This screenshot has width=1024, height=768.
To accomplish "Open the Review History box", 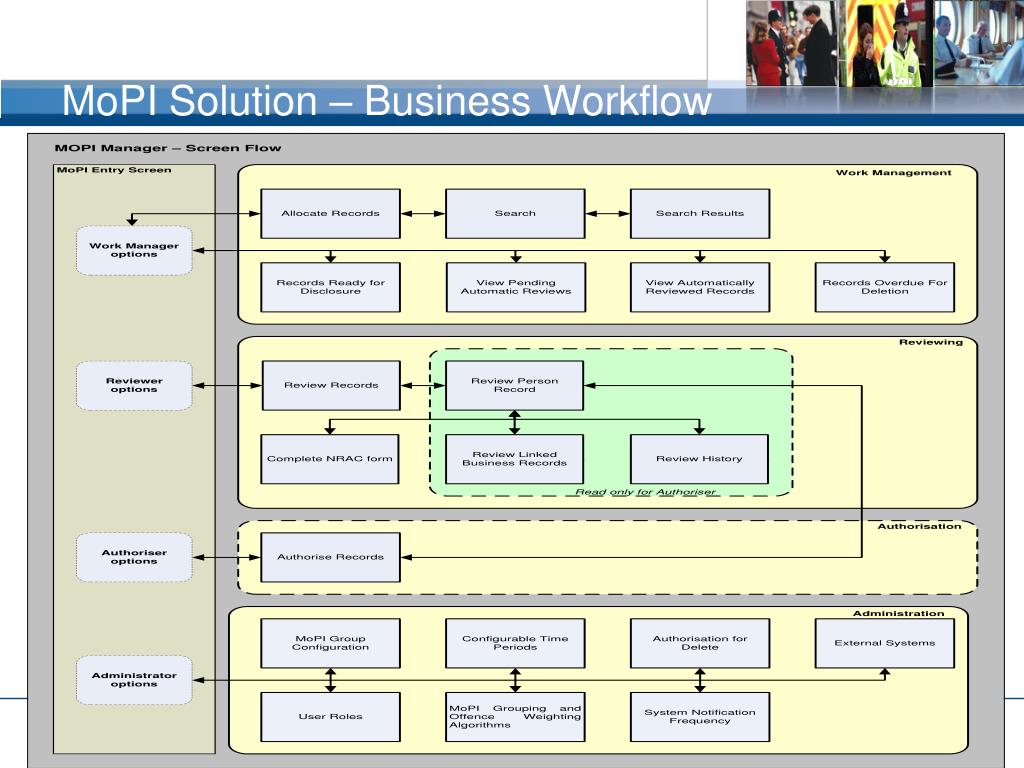I will (x=699, y=459).
